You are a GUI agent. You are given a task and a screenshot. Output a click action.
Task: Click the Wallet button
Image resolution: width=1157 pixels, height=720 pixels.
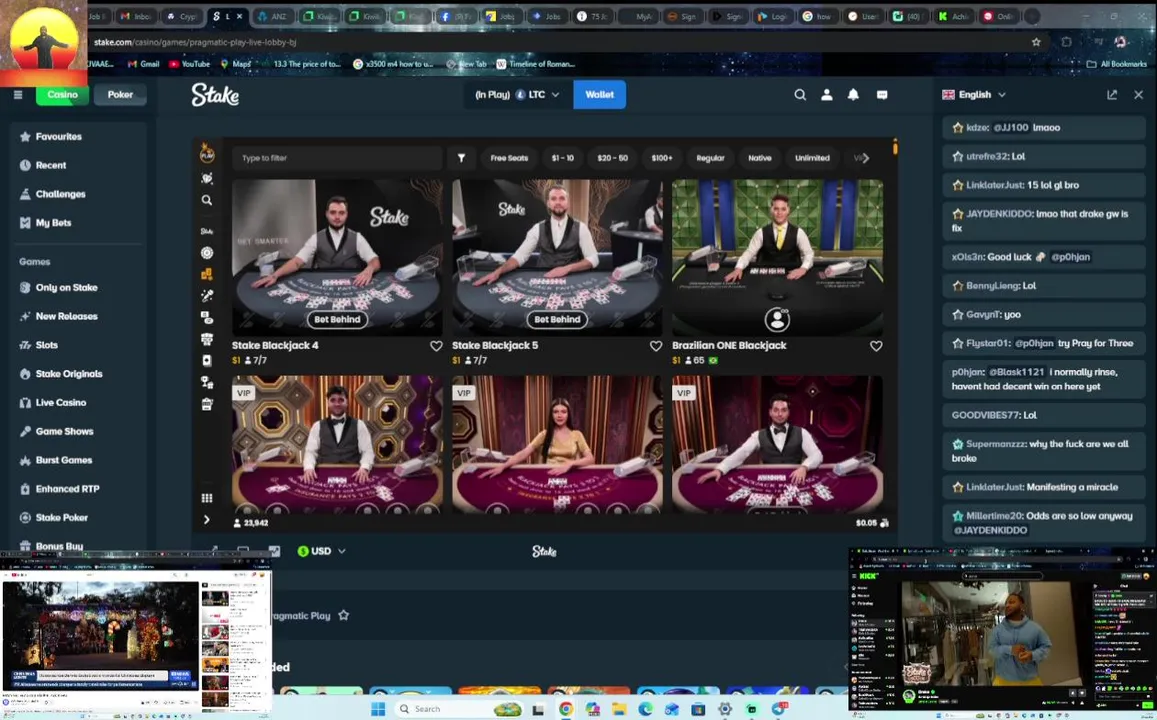pyautogui.click(x=599, y=94)
